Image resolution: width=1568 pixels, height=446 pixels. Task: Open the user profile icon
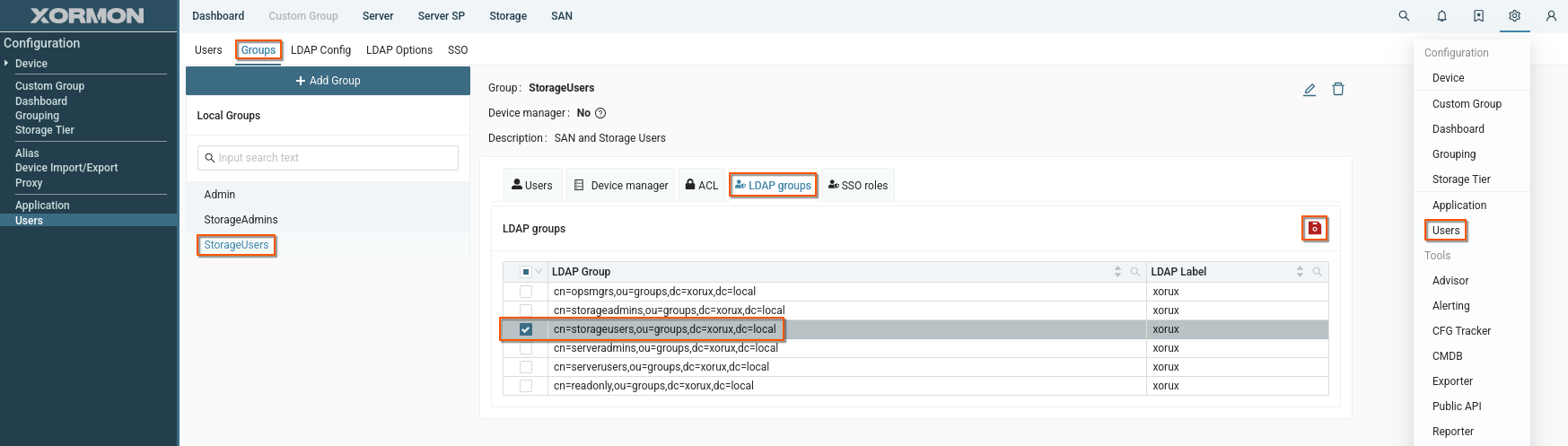point(1551,16)
